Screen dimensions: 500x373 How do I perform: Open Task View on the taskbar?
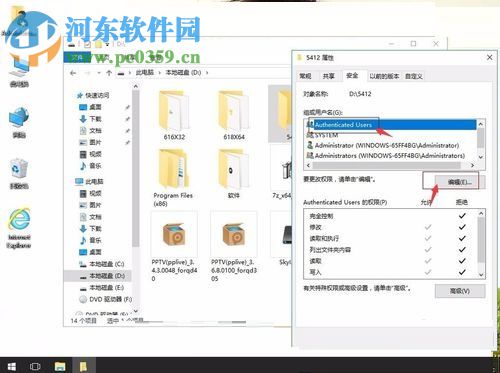coord(35,366)
